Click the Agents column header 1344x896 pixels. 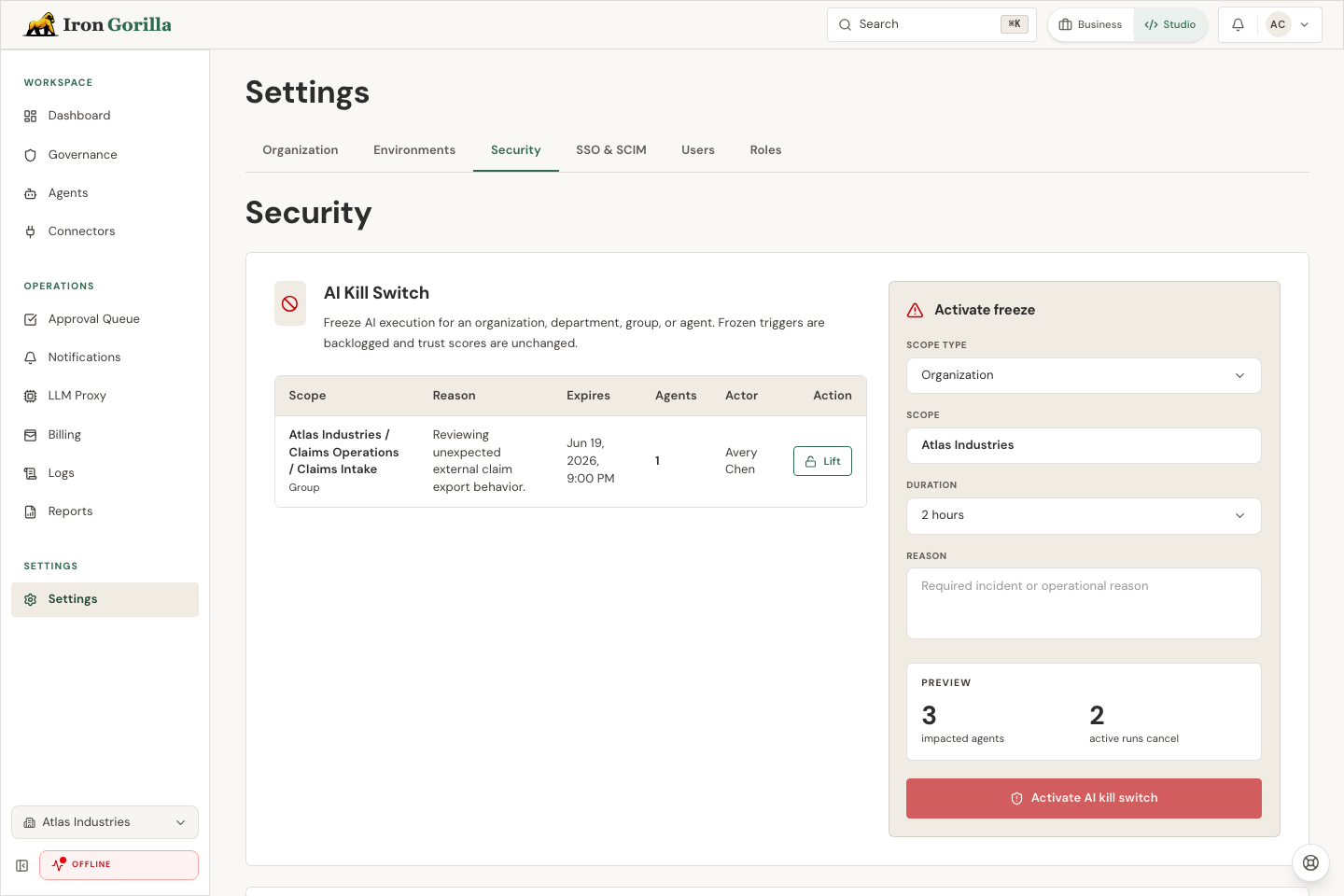[x=676, y=396]
